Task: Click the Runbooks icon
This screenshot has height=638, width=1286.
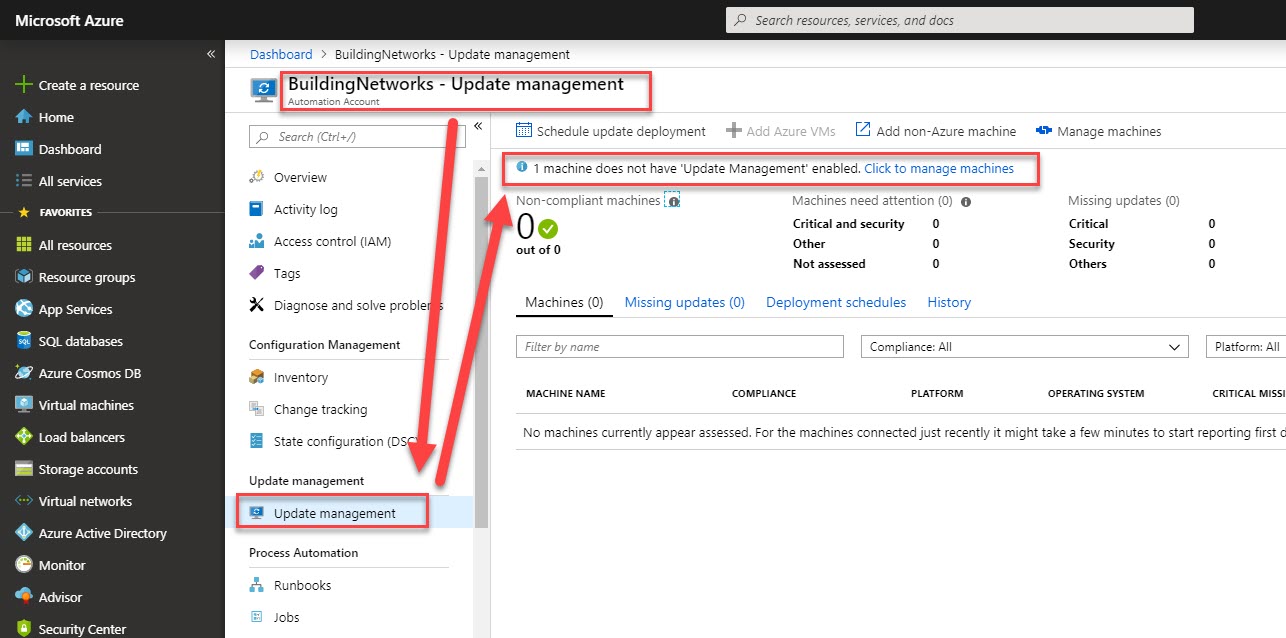Action: point(256,585)
